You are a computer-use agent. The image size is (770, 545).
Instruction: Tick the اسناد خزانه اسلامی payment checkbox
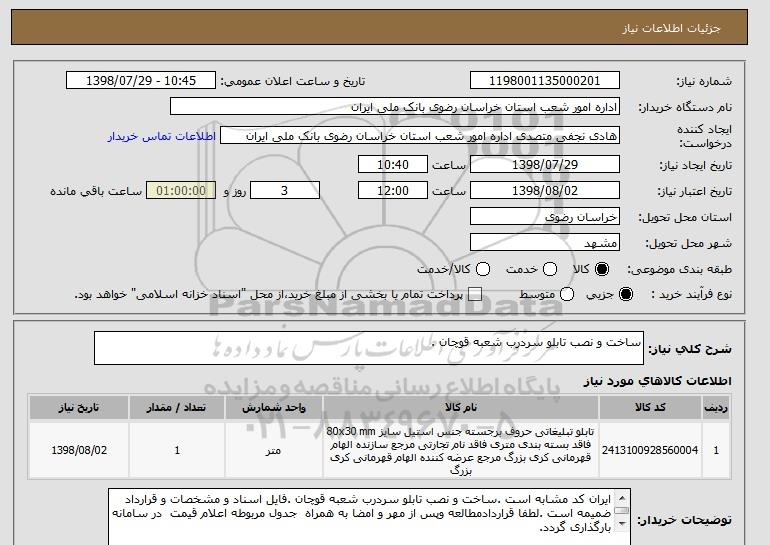pyautogui.click(x=475, y=295)
